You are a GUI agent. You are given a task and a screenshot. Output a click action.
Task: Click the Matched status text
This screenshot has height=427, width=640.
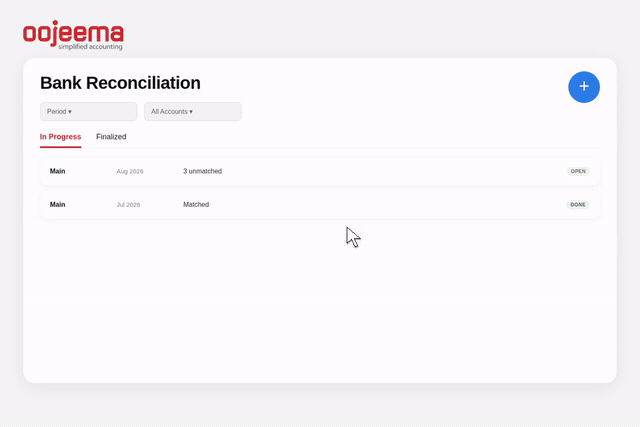tap(196, 205)
